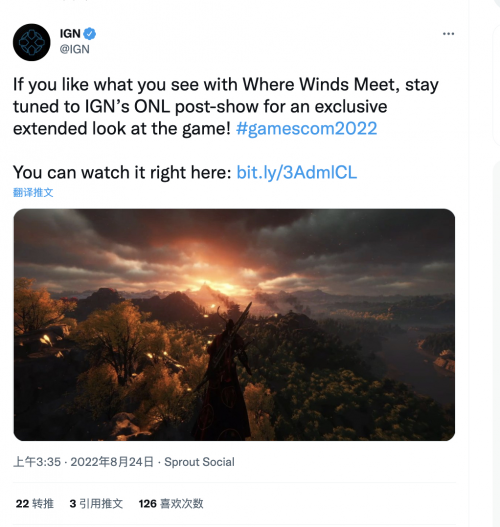This screenshot has height=527, width=500.
Task: View the 22 转推 retweets list
Action: (x=35, y=503)
